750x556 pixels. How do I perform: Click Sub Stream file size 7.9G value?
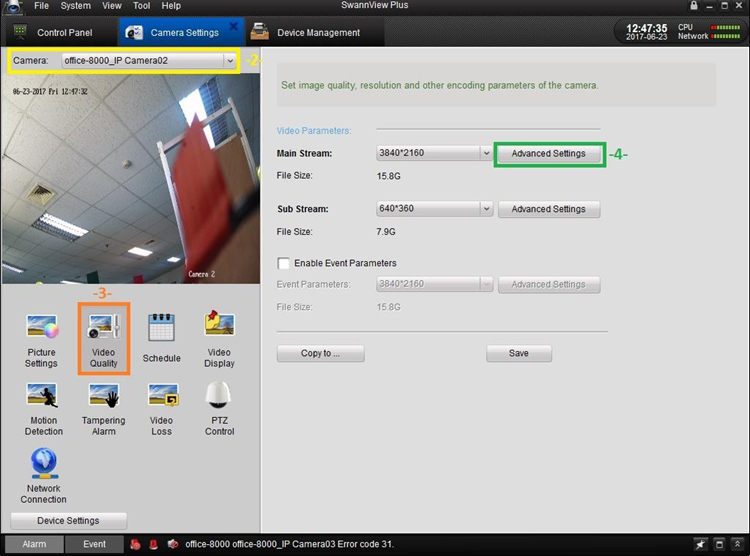(x=386, y=232)
